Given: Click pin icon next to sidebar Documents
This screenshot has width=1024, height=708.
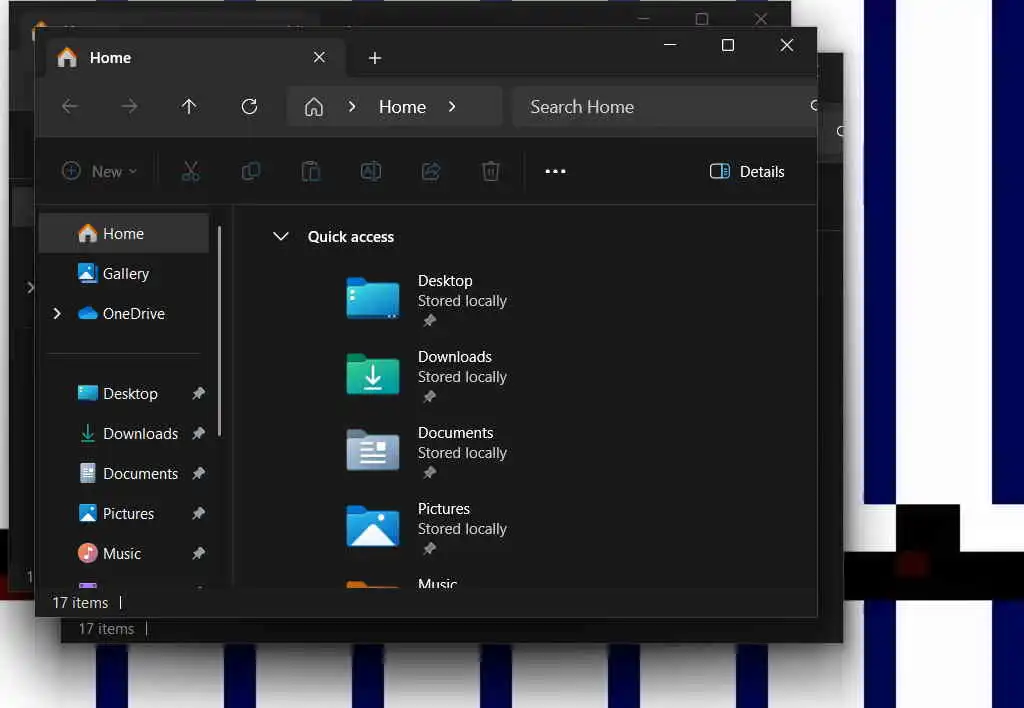Looking at the screenshot, I should [199, 473].
